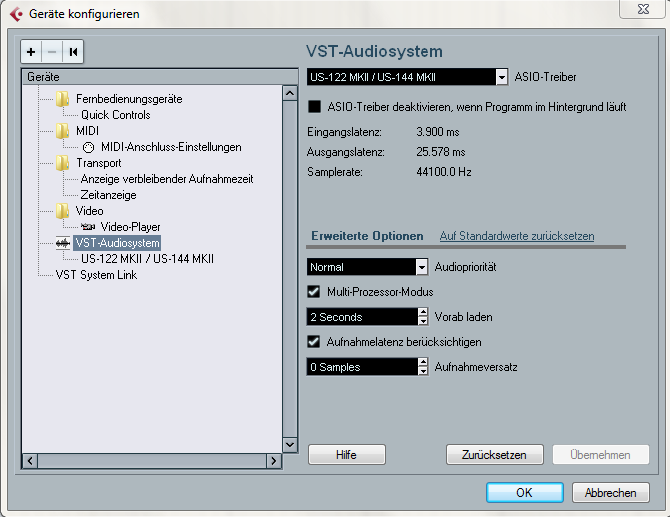Click the Abbrechen button
Image resolution: width=670 pixels, height=517 pixels.
pos(611,493)
